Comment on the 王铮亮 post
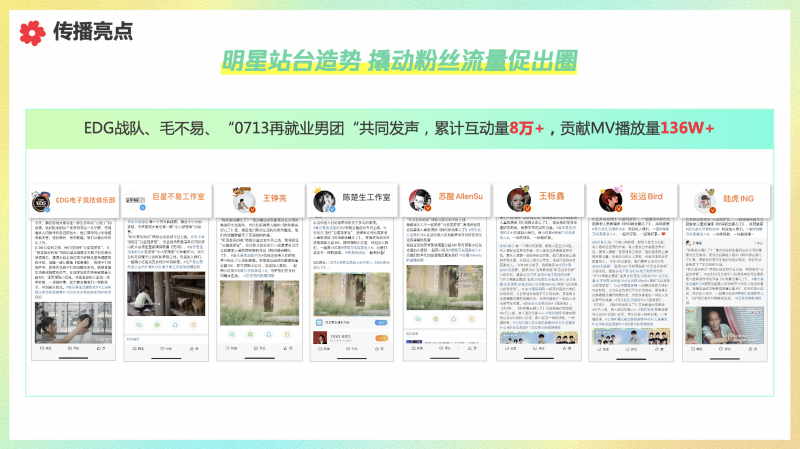800x449 pixels. point(260,348)
